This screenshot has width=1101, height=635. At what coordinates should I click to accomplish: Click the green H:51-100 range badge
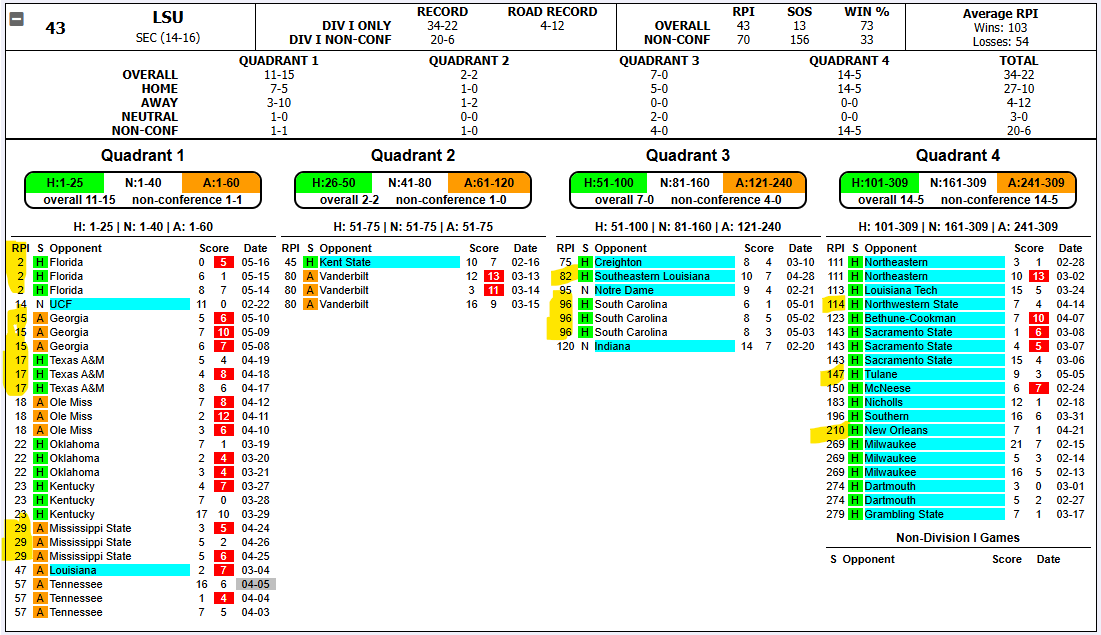(609, 183)
